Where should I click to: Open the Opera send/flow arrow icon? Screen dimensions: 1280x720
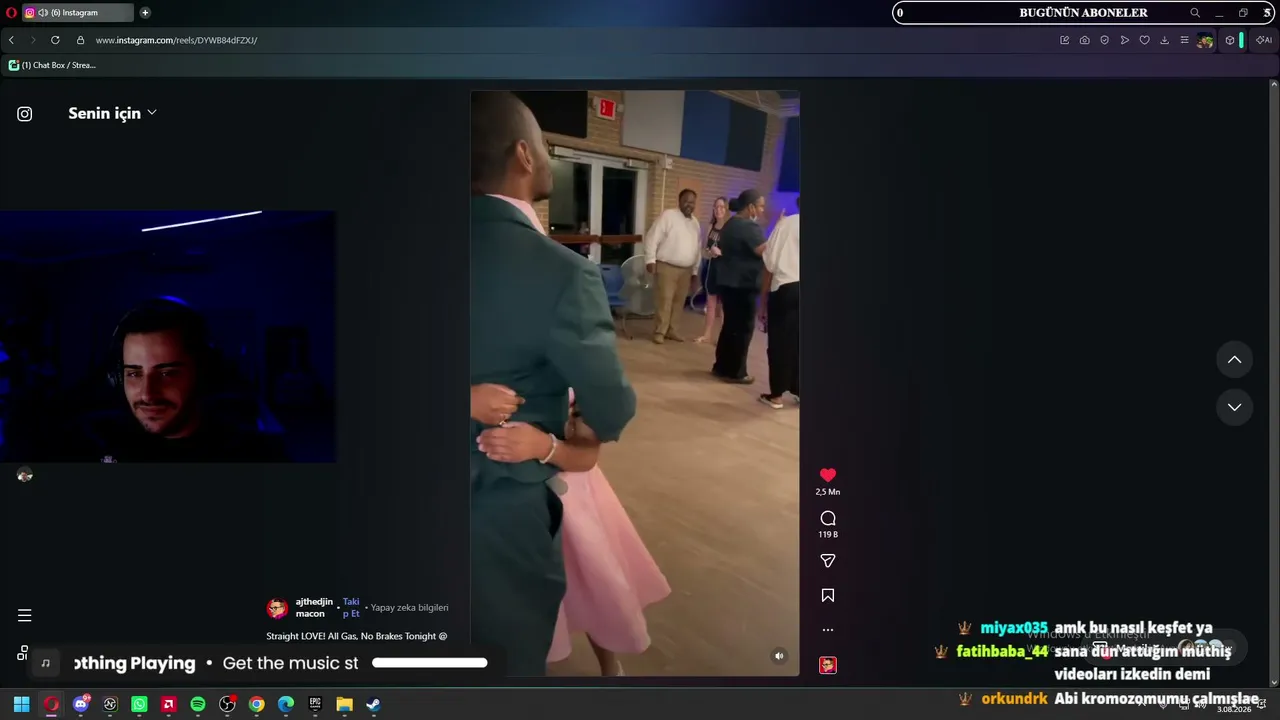1124,40
